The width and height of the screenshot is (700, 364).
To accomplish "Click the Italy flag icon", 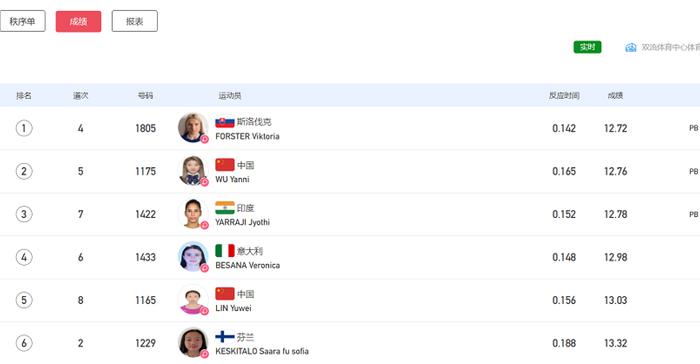I will click(225, 251).
